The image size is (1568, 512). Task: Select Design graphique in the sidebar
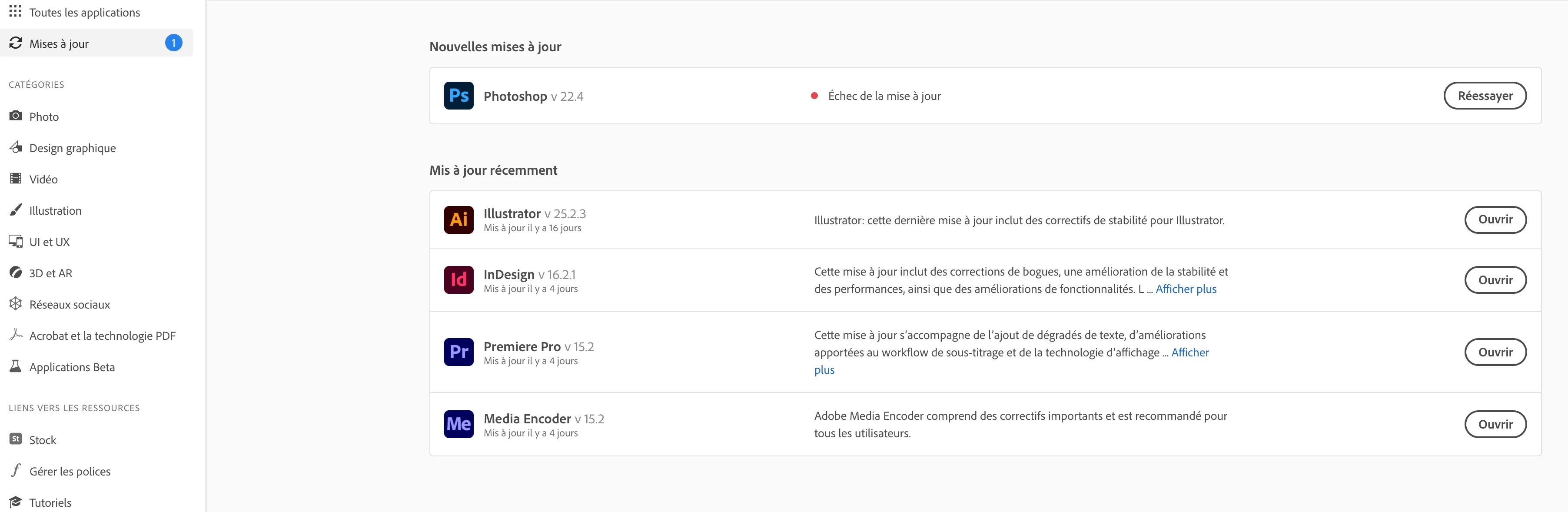click(x=72, y=148)
